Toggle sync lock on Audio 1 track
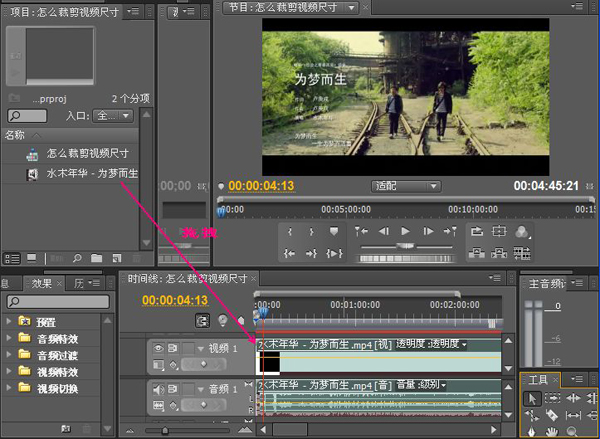Viewport: 600px width, 439px height. [x=173, y=390]
